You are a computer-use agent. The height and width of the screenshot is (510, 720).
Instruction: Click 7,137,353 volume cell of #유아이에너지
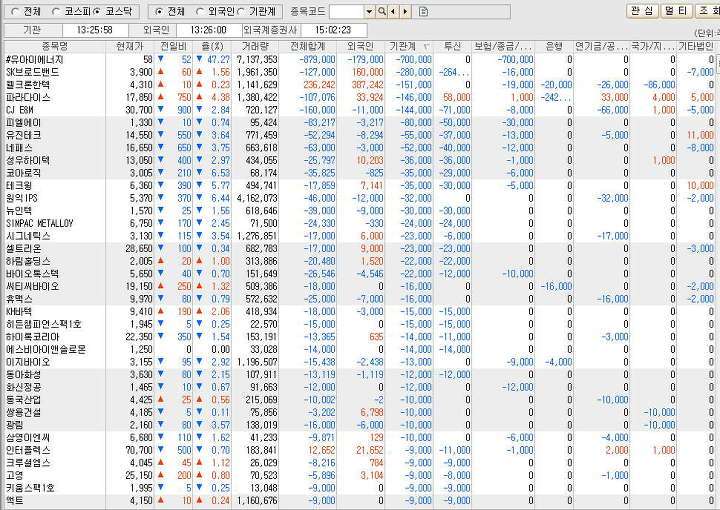pyautogui.click(x=257, y=60)
